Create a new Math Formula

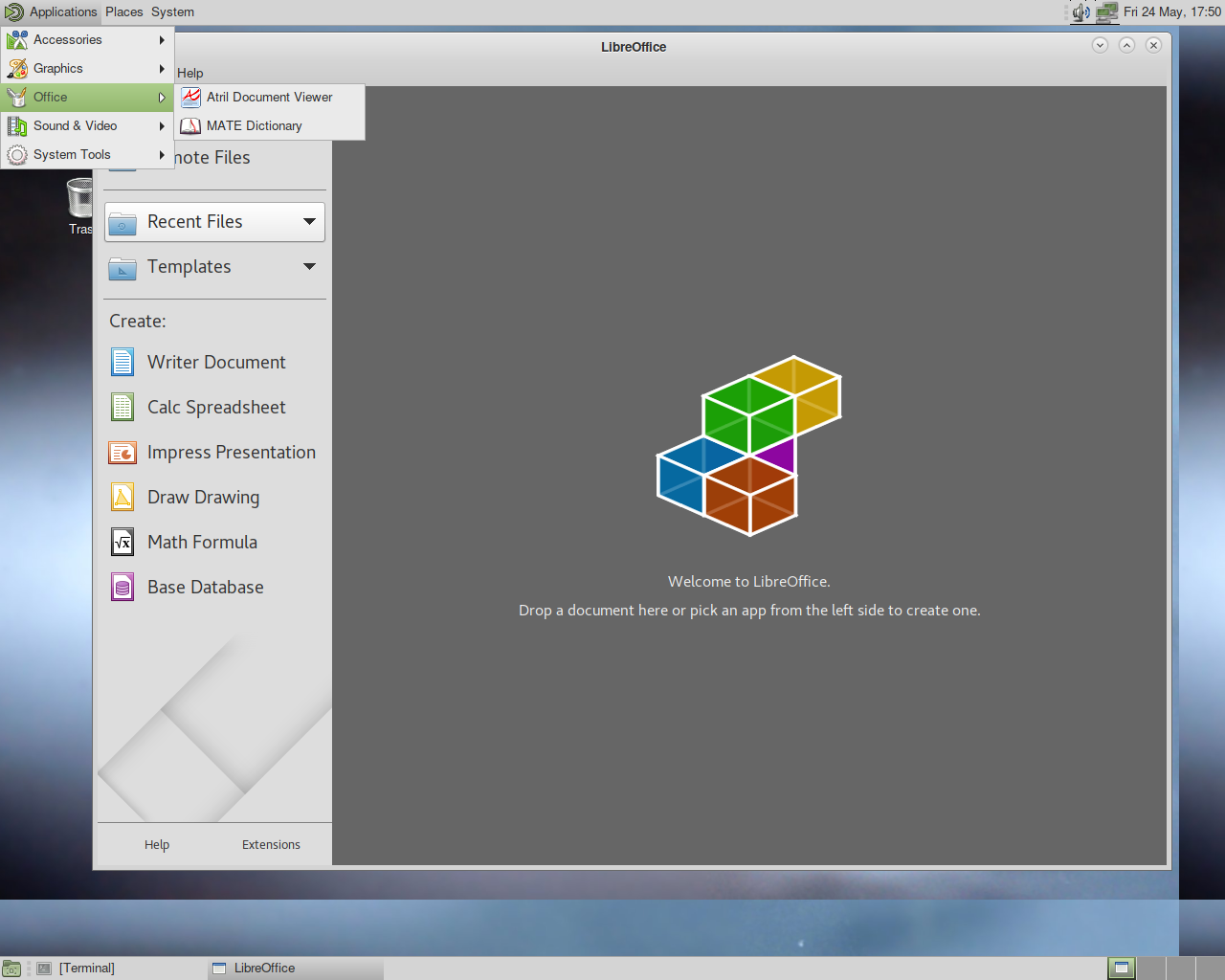point(216,542)
